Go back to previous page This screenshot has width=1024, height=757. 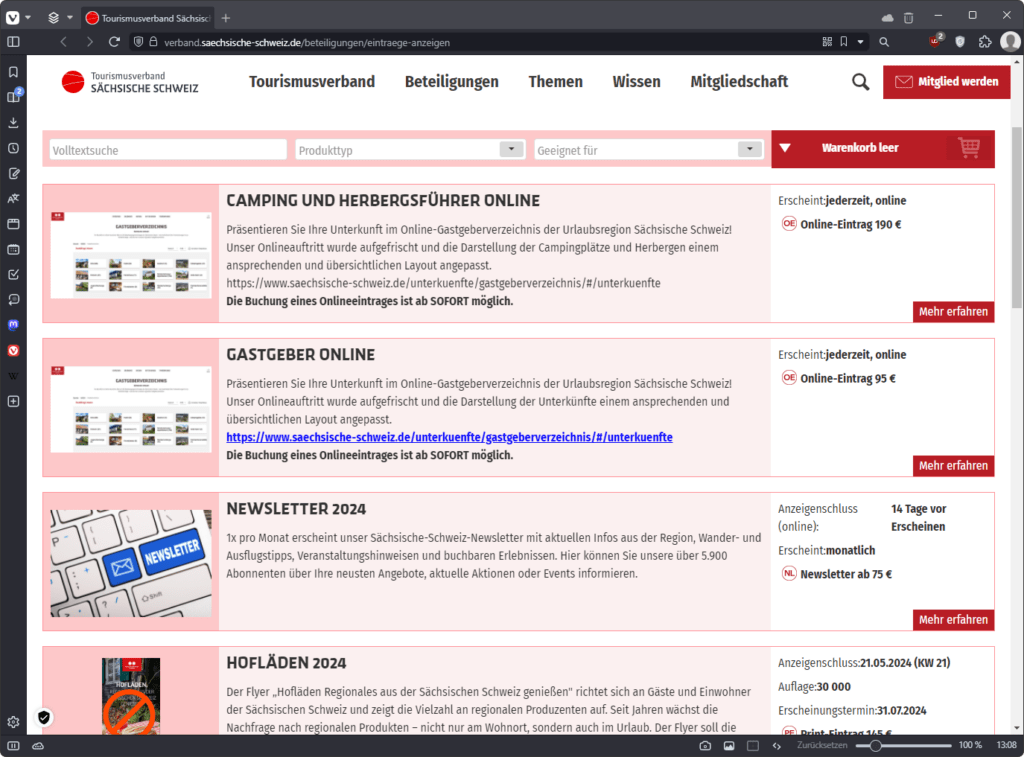click(63, 42)
